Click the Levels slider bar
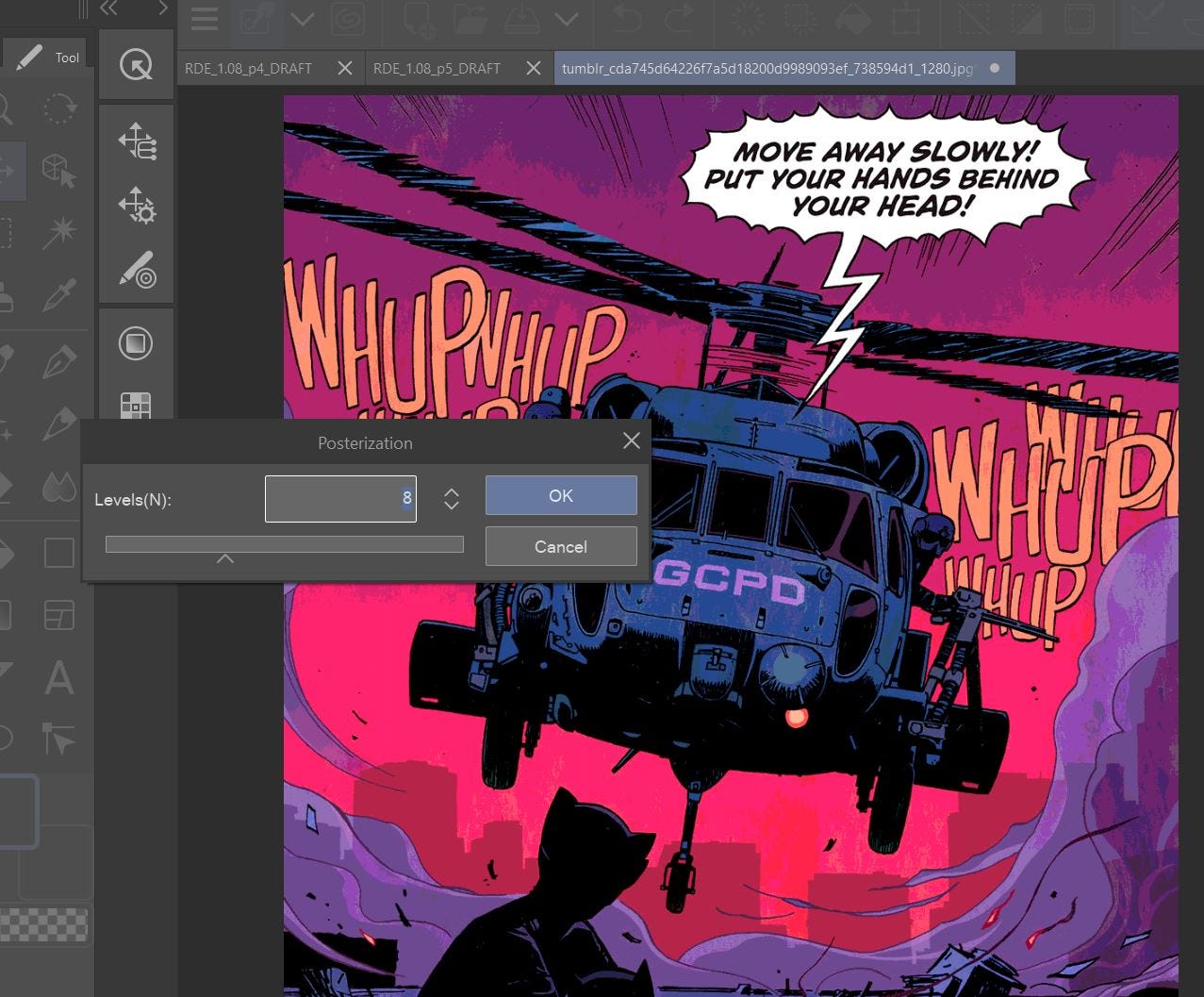This screenshot has height=997, width=1204. tap(284, 544)
